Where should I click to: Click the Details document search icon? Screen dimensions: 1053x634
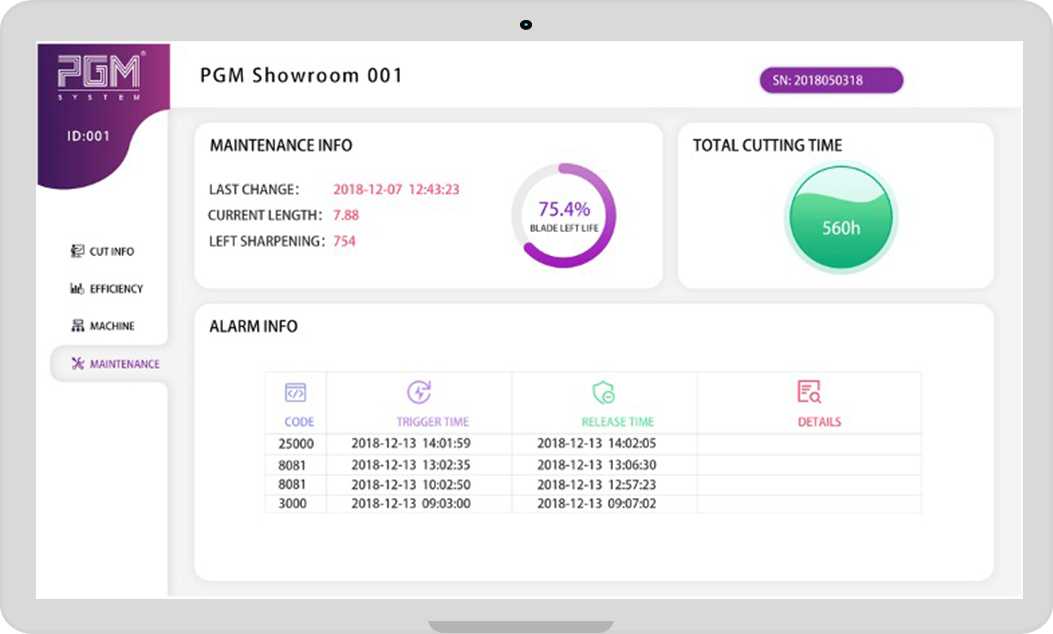809,392
